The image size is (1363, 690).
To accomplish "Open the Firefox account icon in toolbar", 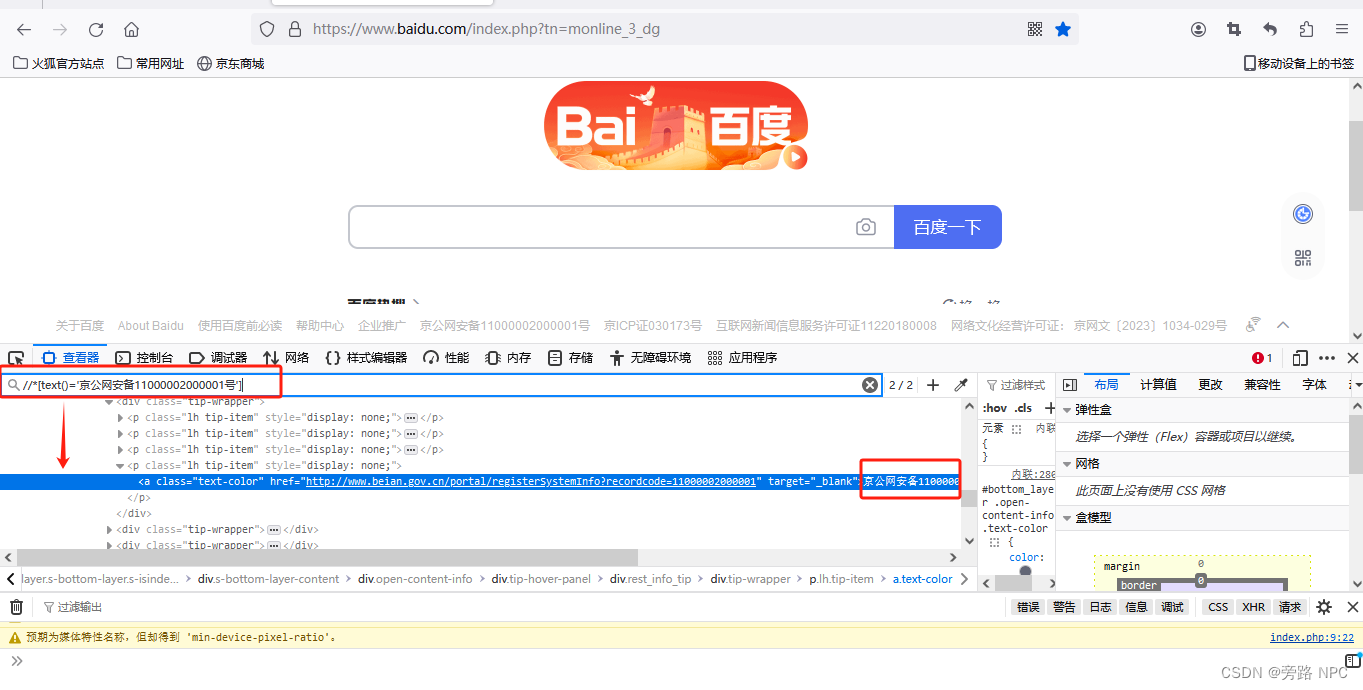I will coord(1198,29).
